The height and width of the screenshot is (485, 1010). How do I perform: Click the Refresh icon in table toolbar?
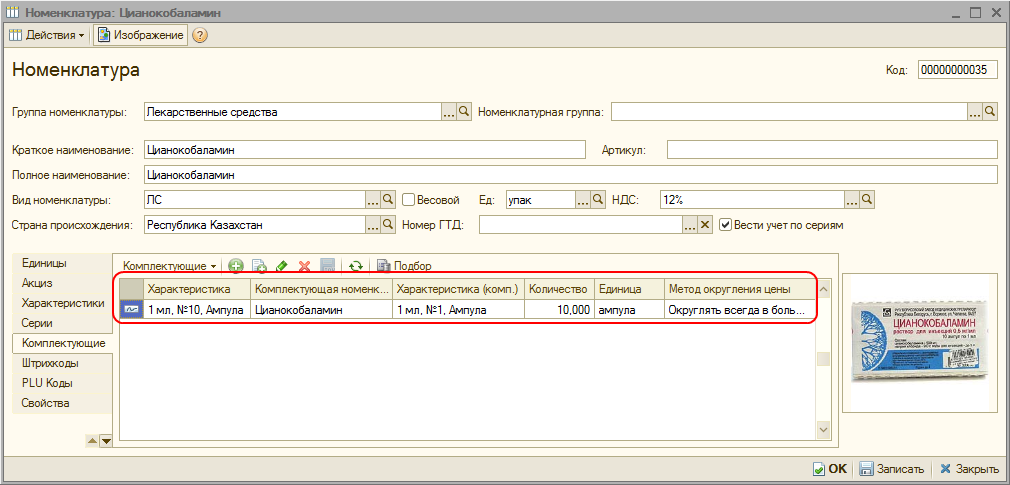pyautogui.click(x=355, y=266)
